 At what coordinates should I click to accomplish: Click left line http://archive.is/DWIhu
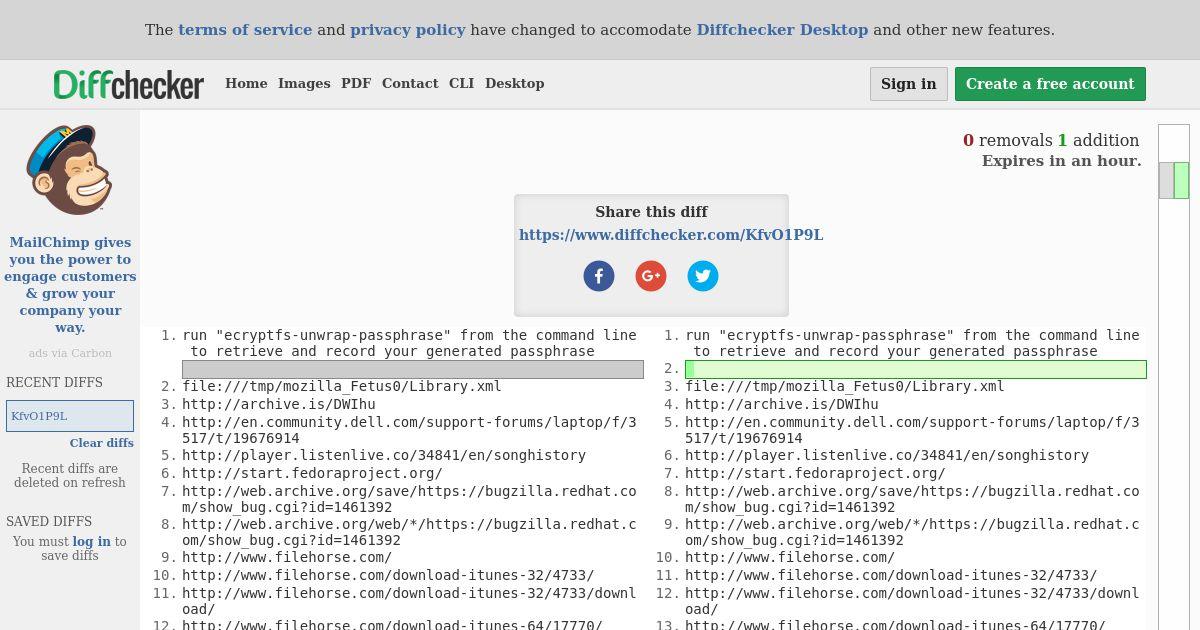[x=279, y=405]
